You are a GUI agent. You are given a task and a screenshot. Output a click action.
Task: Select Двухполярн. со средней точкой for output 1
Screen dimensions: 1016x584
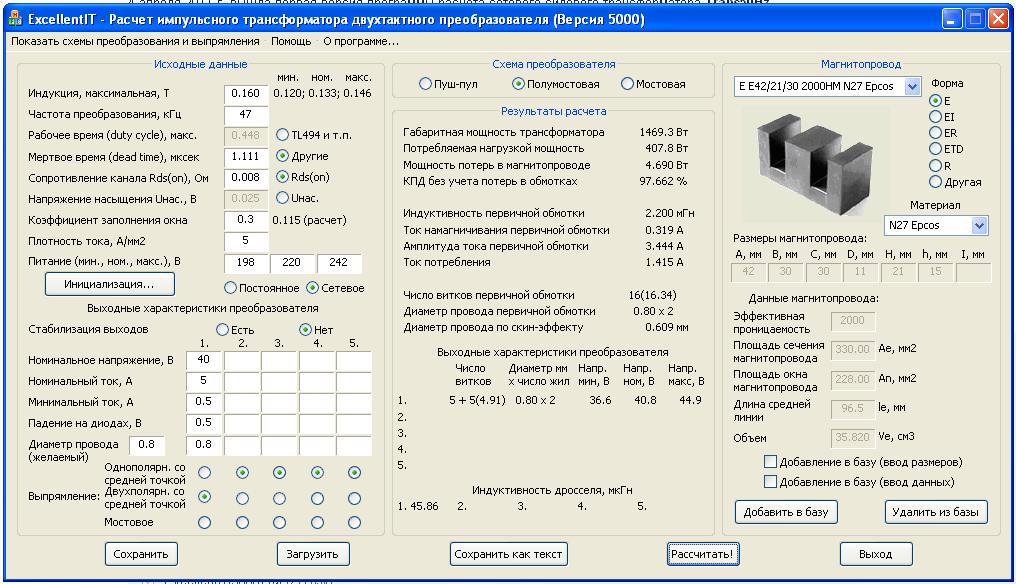coord(204,497)
